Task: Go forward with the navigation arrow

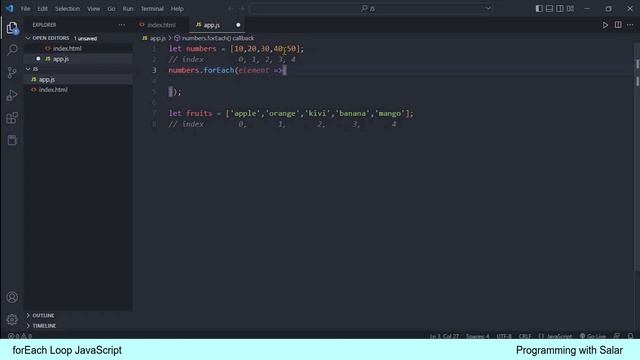Action: pos(242,9)
